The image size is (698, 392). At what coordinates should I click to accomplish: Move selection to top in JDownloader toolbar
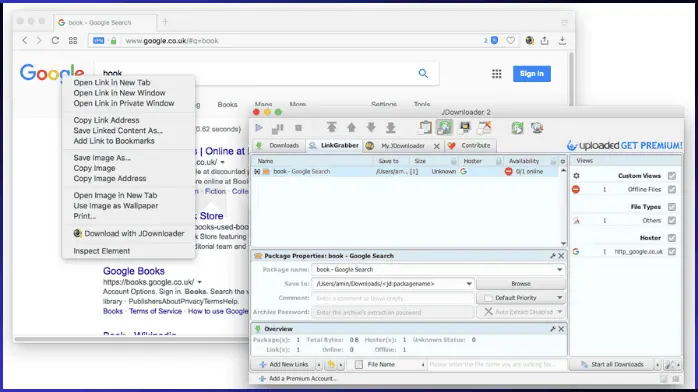tap(332, 127)
